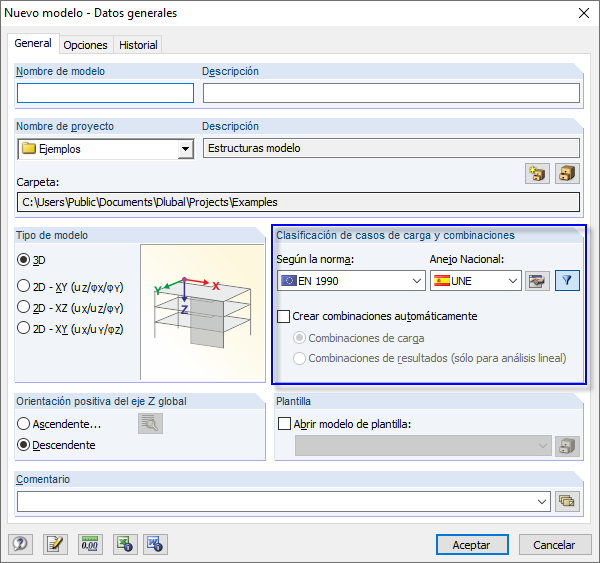Click the Cancelar button
This screenshot has width=600, height=563.
pos(555,545)
